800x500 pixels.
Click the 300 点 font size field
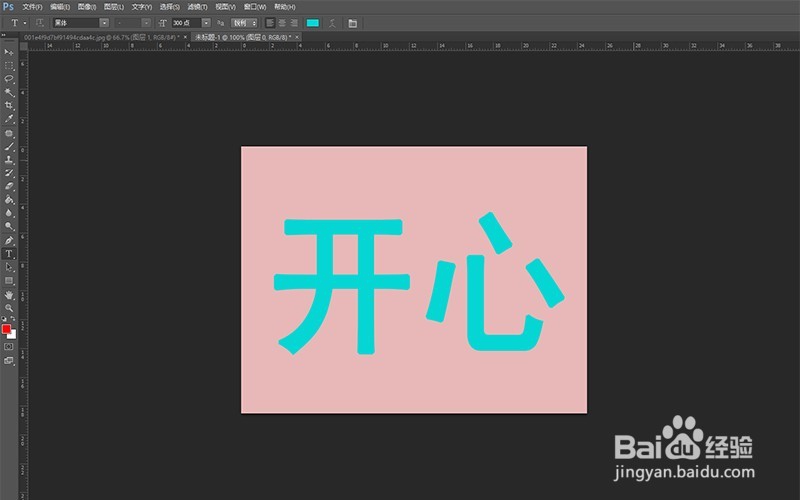pos(186,23)
